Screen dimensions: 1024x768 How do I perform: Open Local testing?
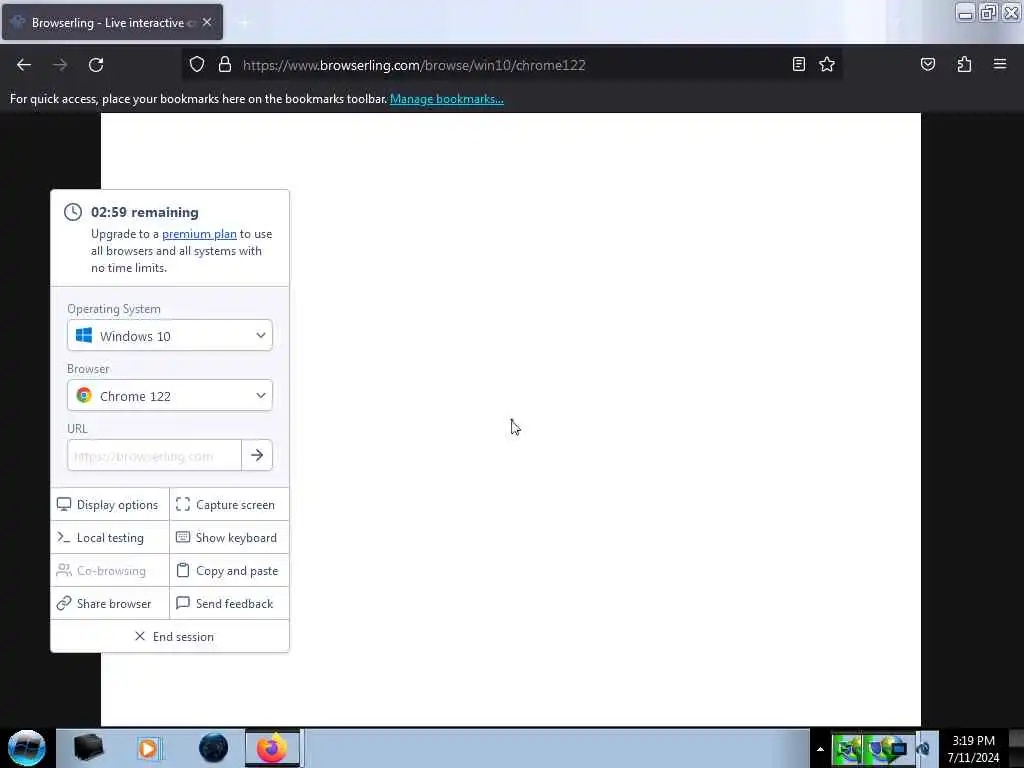[110, 537]
